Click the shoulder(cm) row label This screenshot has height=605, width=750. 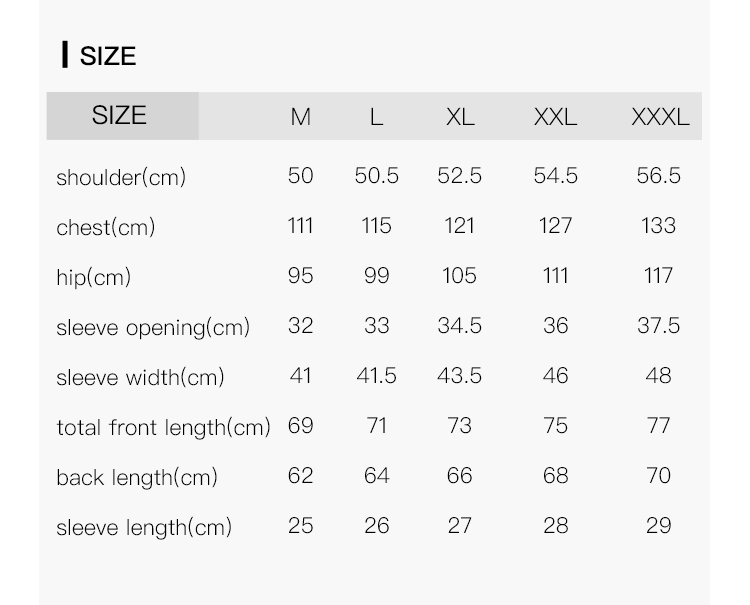point(121,178)
